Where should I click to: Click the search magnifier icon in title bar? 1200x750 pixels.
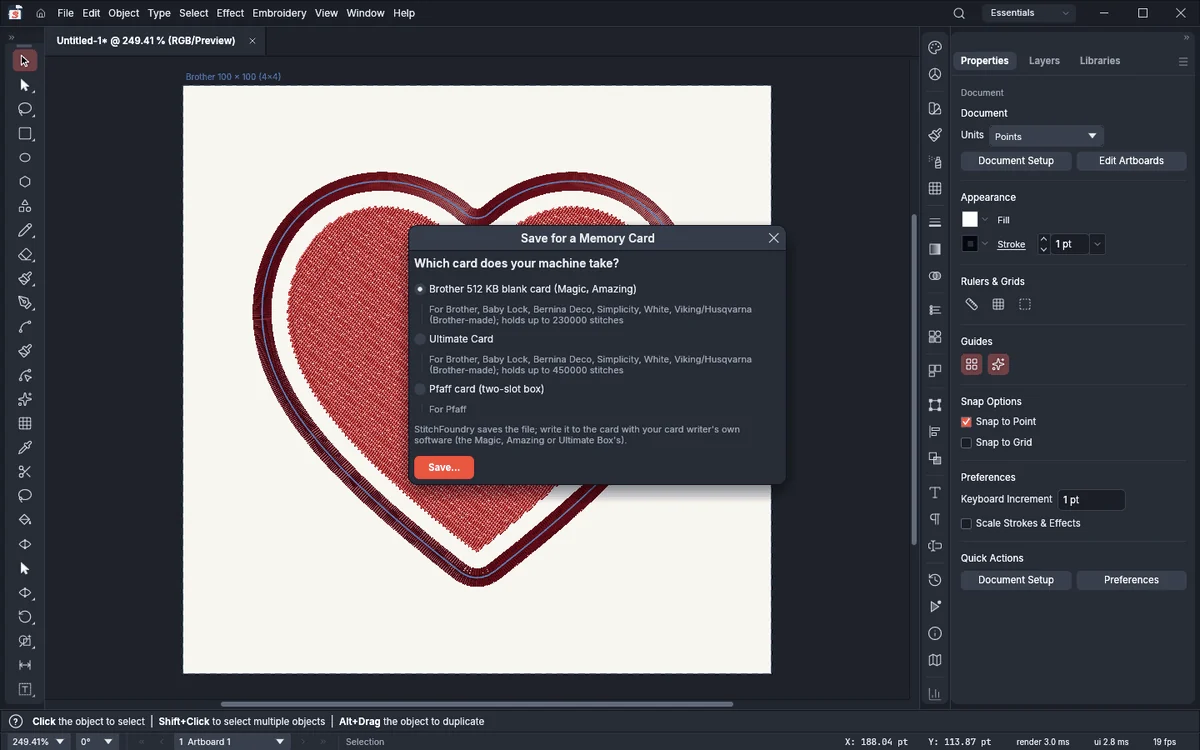(x=959, y=13)
